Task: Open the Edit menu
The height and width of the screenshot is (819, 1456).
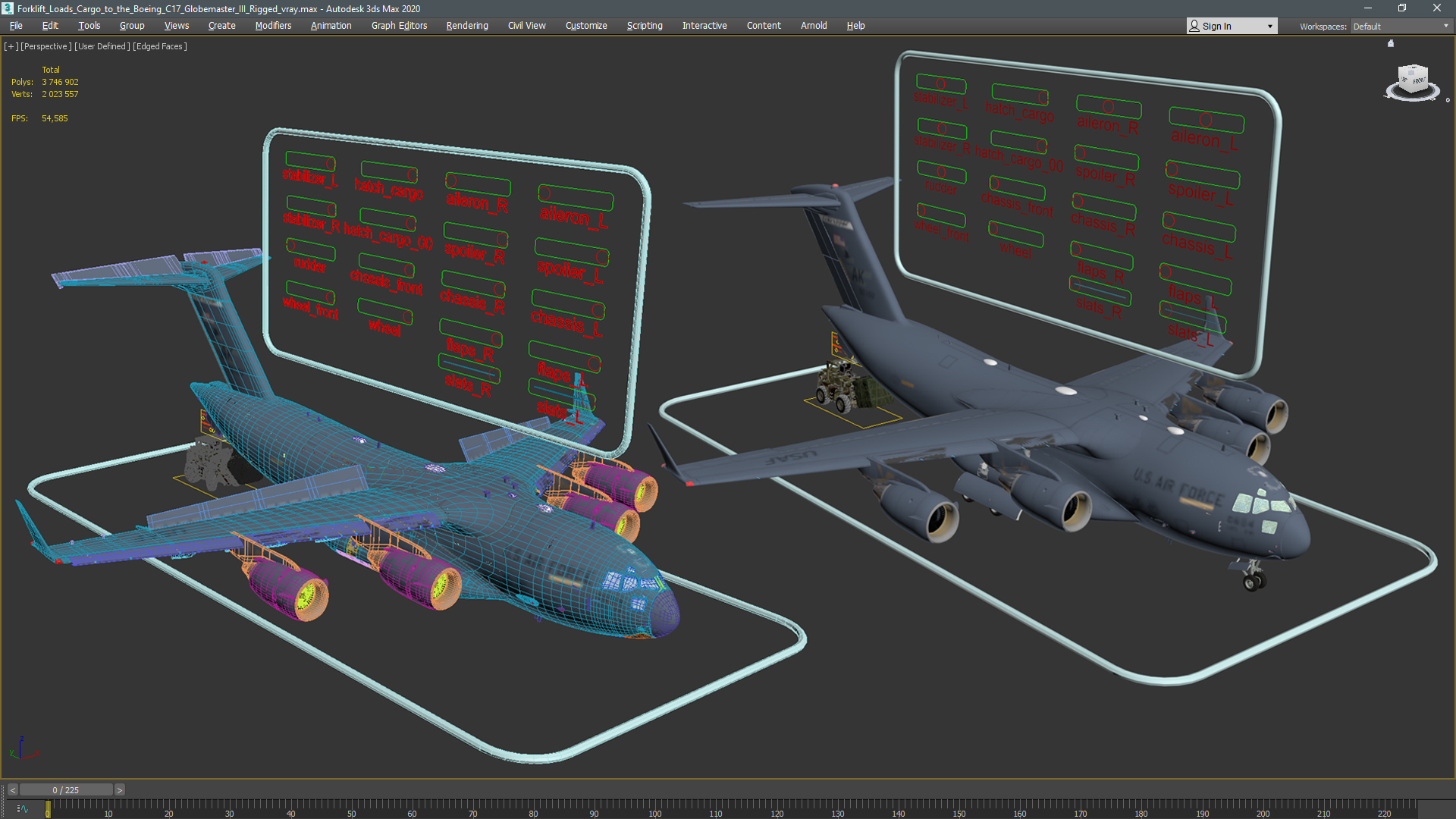Action: point(50,26)
